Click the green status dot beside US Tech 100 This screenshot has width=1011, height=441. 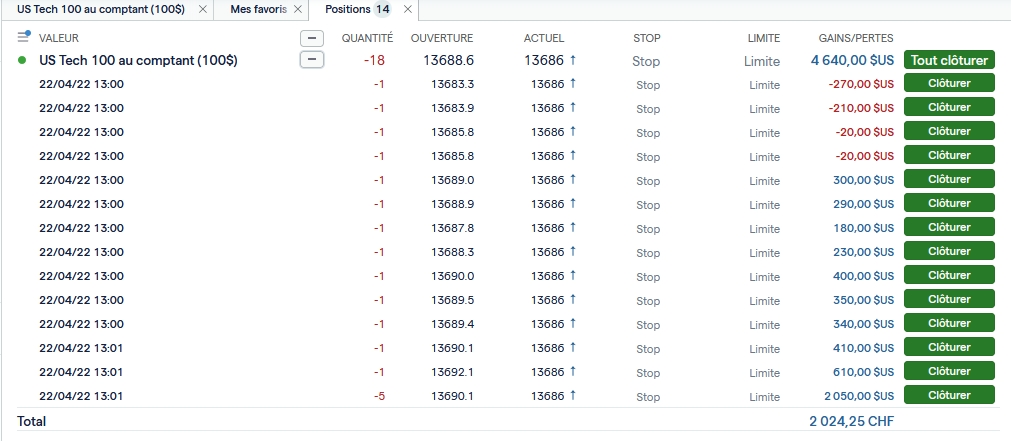tap(22, 61)
